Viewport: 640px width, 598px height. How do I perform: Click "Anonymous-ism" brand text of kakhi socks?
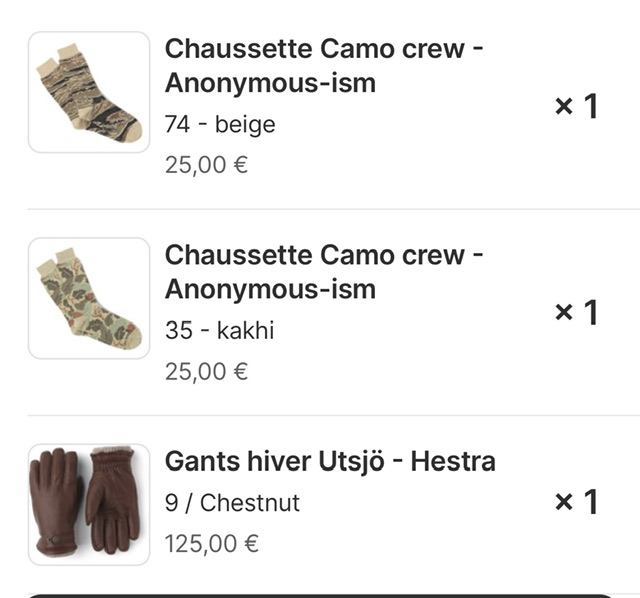pos(270,290)
